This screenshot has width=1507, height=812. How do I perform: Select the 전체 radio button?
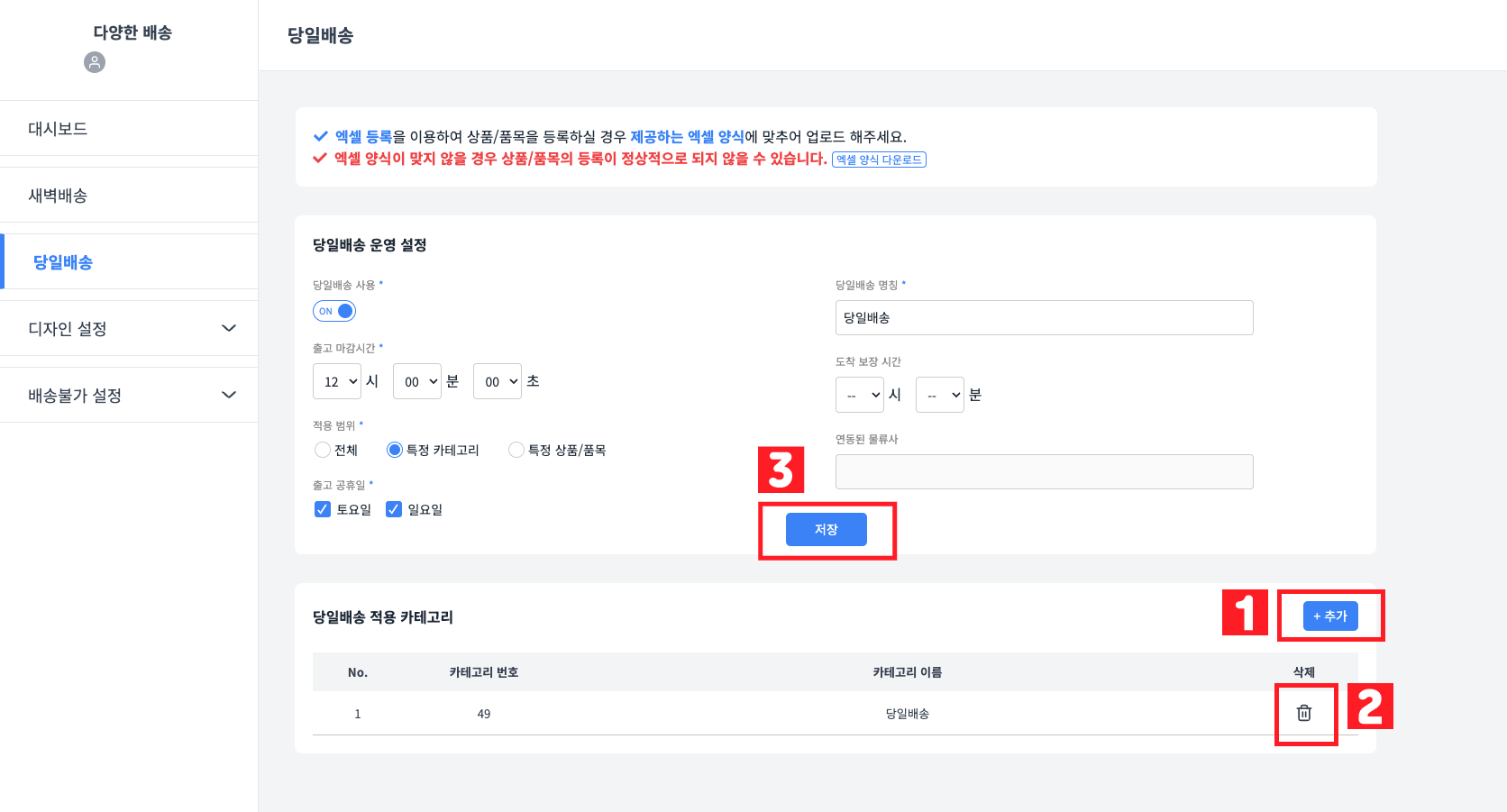click(323, 450)
